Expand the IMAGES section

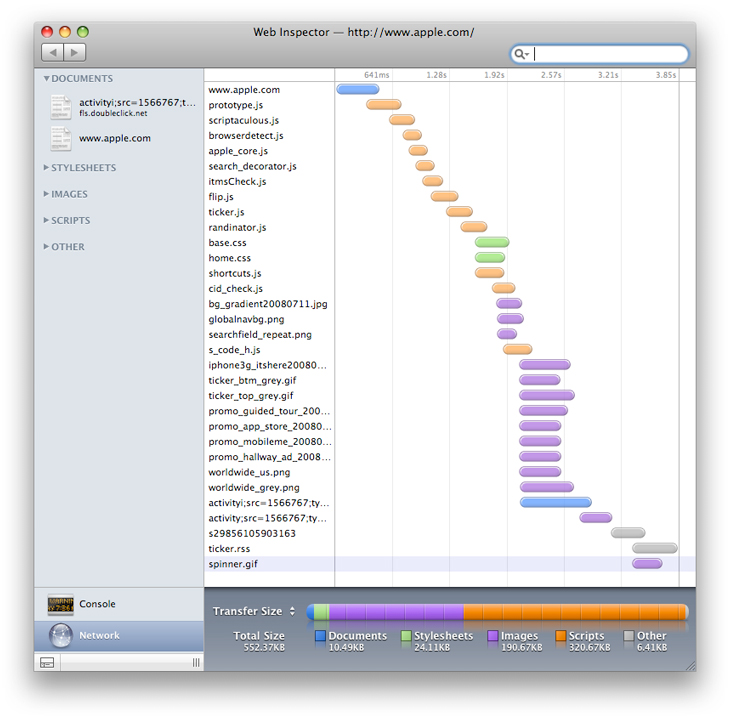click(46, 194)
